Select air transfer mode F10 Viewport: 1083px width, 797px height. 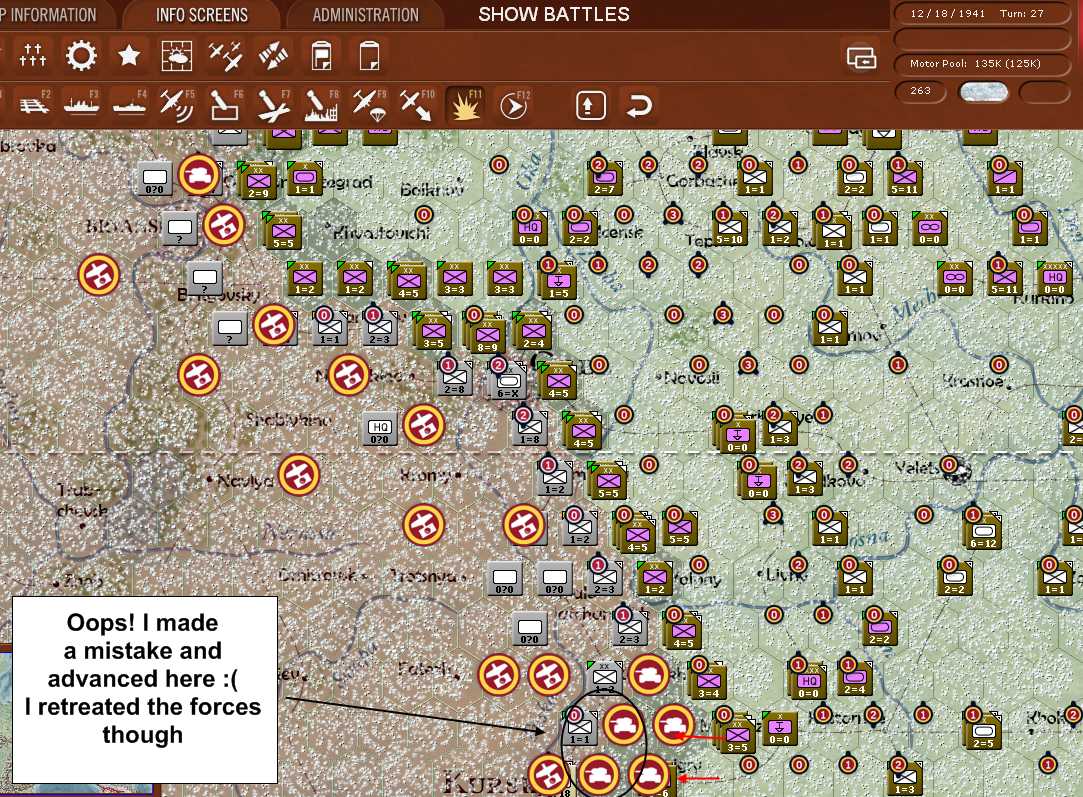pyautogui.click(x=417, y=105)
